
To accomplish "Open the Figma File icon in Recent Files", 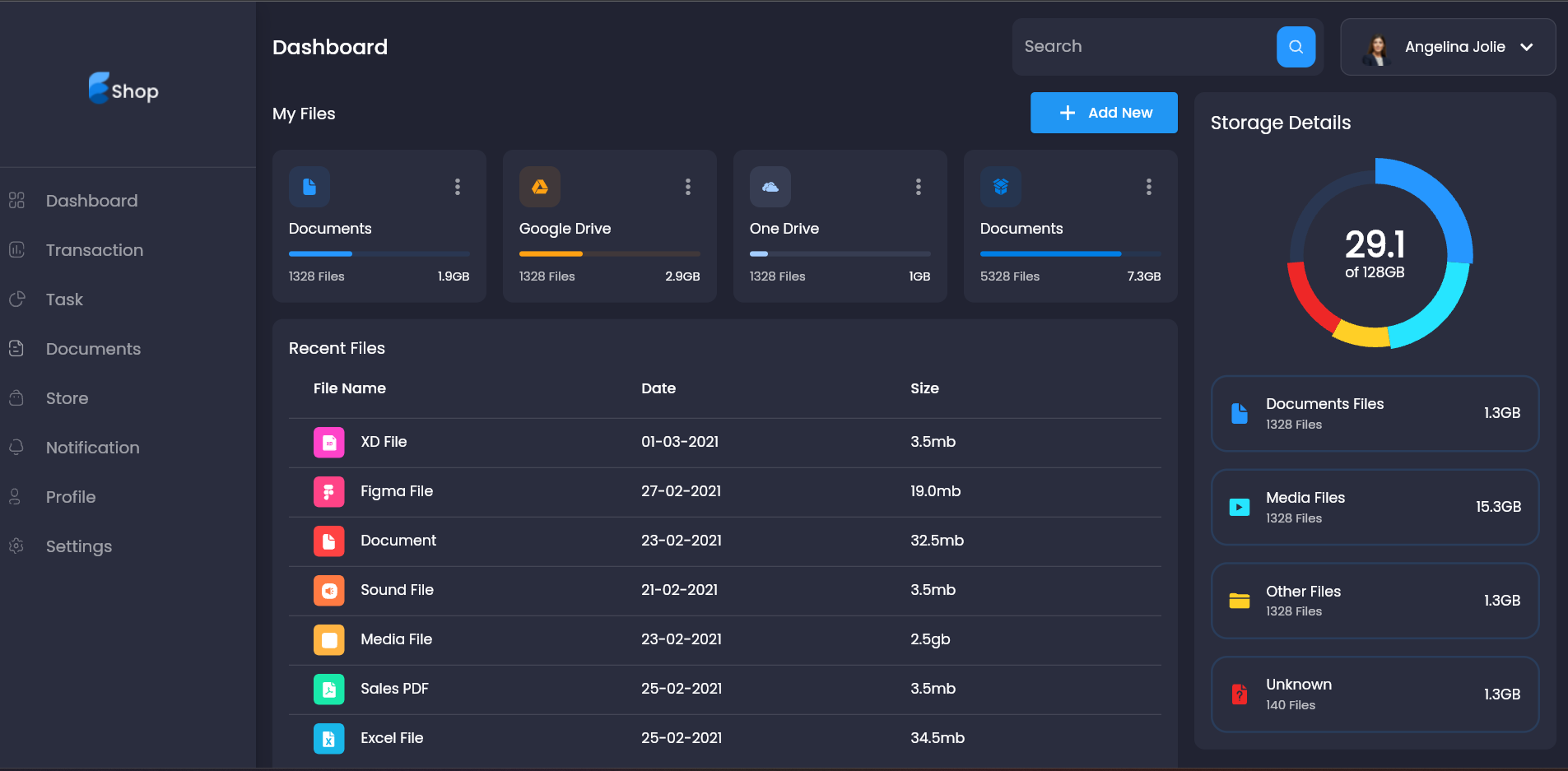I will [328, 491].
